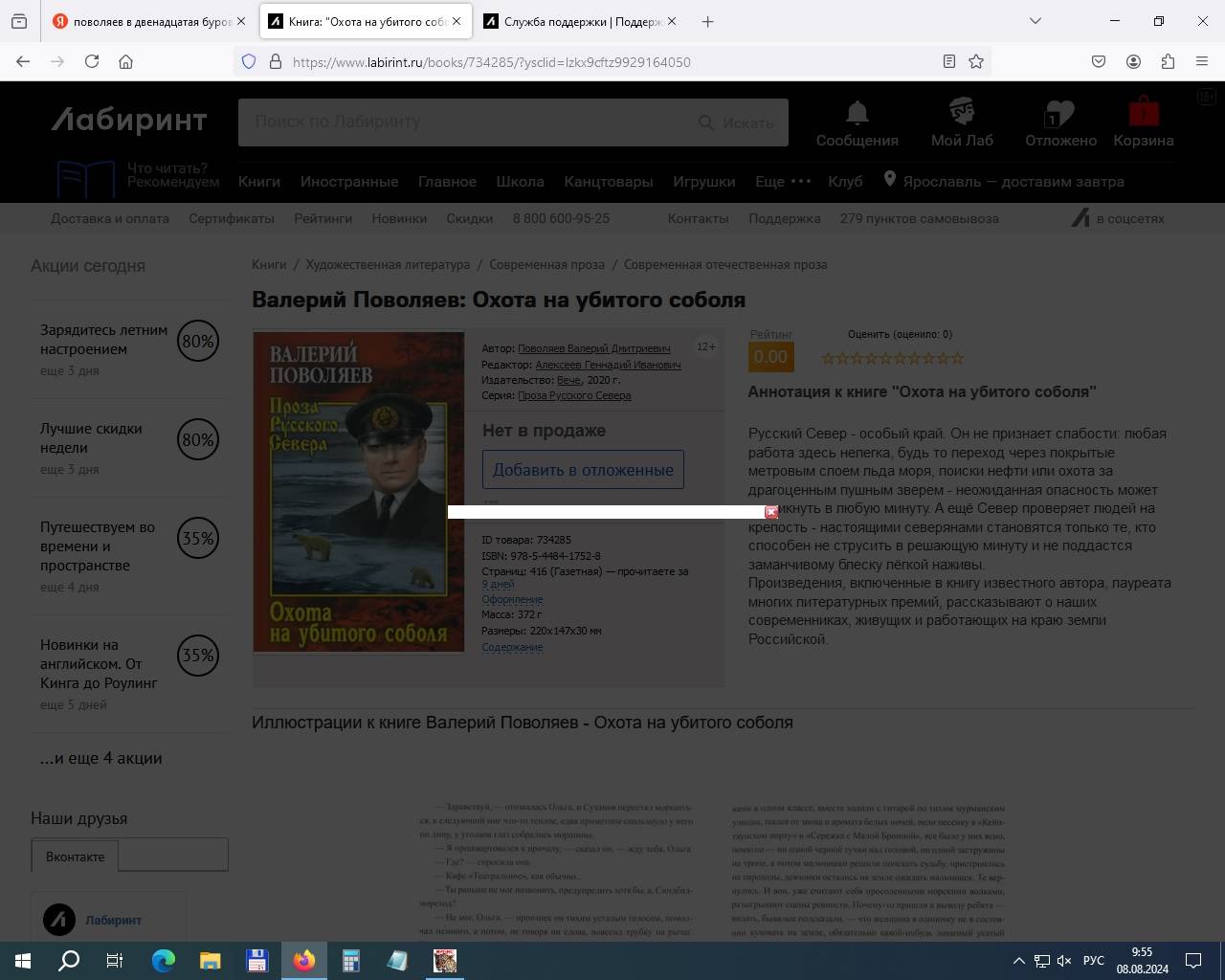Open Рейтинги link
The image size is (1225, 980).
tap(323, 218)
